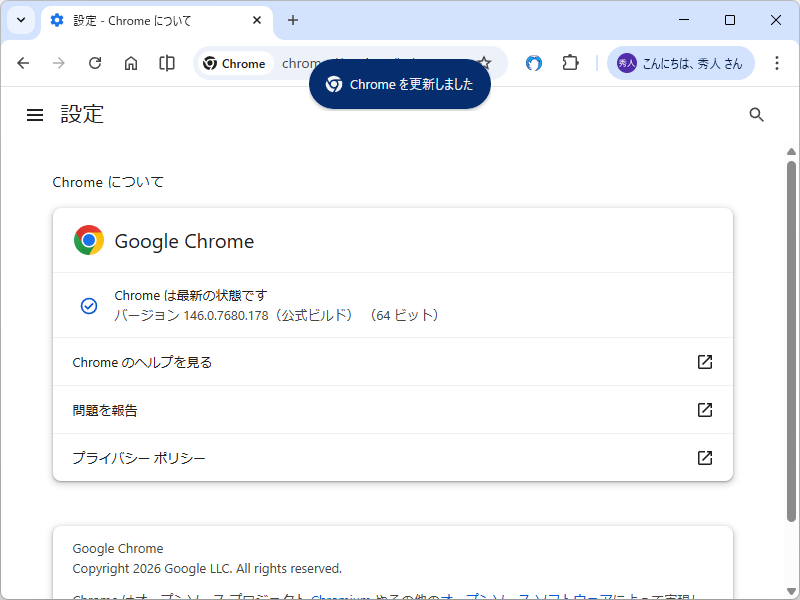
Task: Open the settings hamburger menu
Action: (x=35, y=114)
